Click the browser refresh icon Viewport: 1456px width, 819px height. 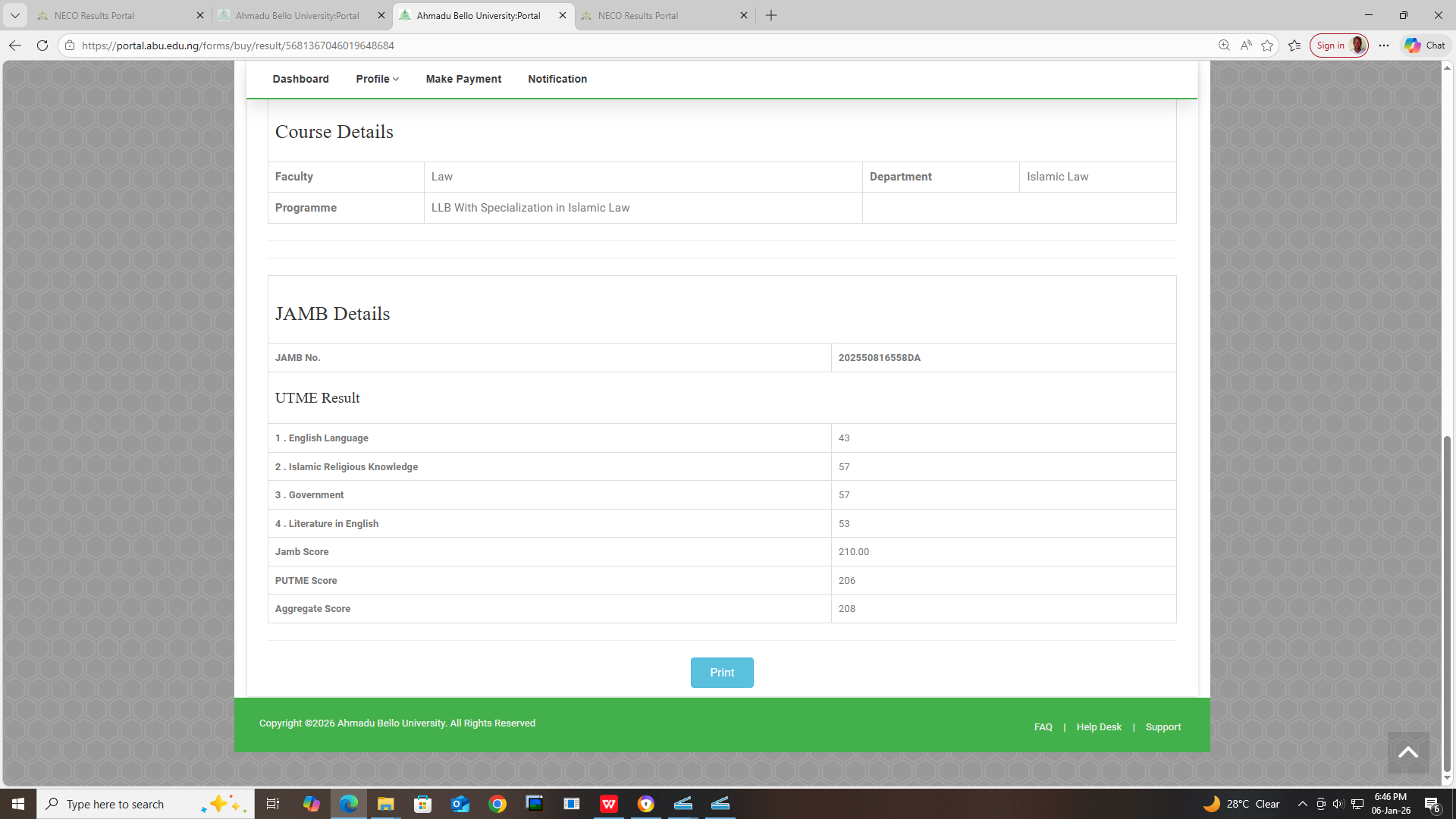pos(42,45)
